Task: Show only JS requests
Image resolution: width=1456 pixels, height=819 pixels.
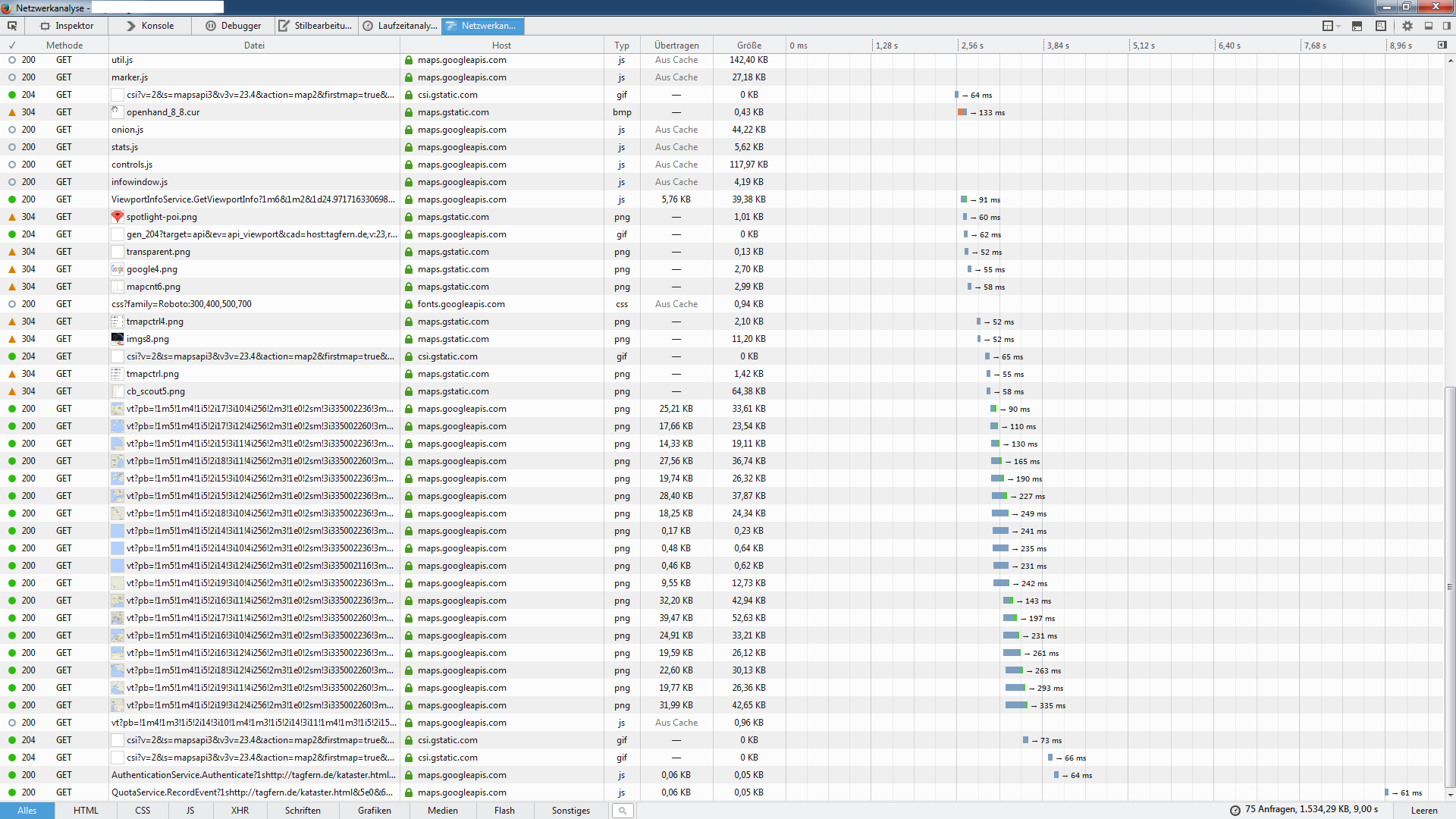Action: tap(190, 811)
